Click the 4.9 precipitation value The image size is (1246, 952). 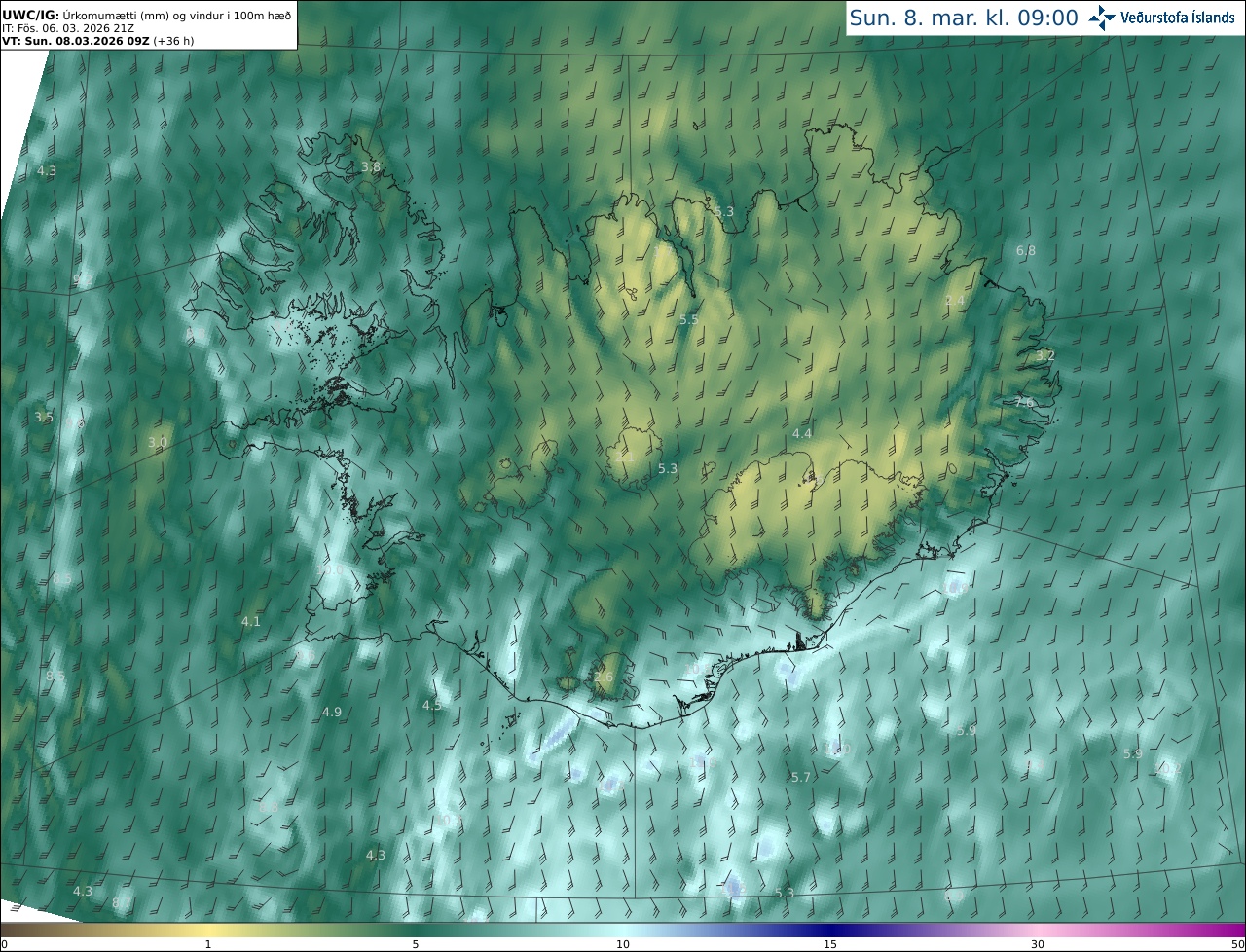point(332,713)
